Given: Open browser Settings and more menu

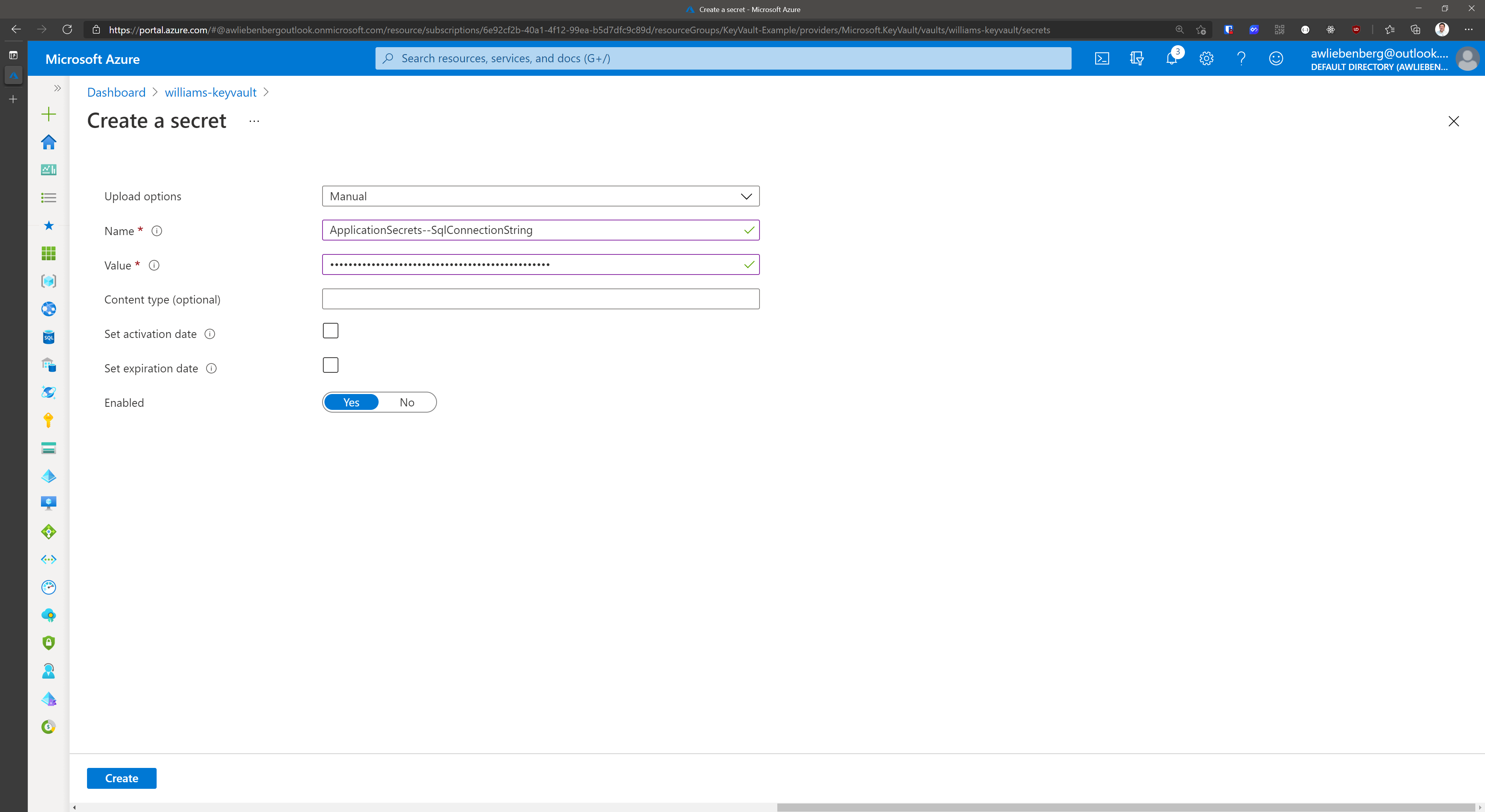Looking at the screenshot, I should point(1468,29).
